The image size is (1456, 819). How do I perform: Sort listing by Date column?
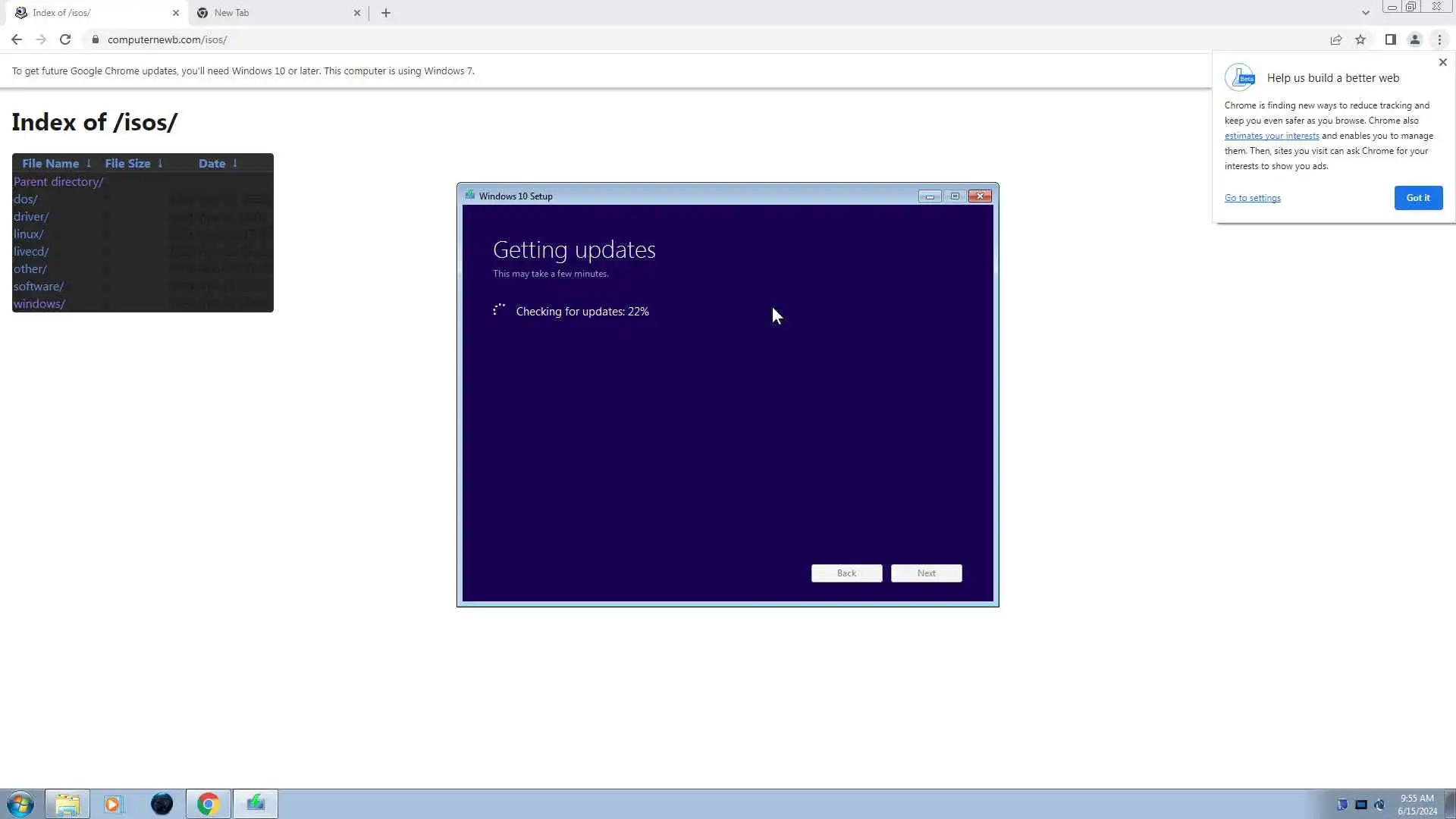click(212, 163)
